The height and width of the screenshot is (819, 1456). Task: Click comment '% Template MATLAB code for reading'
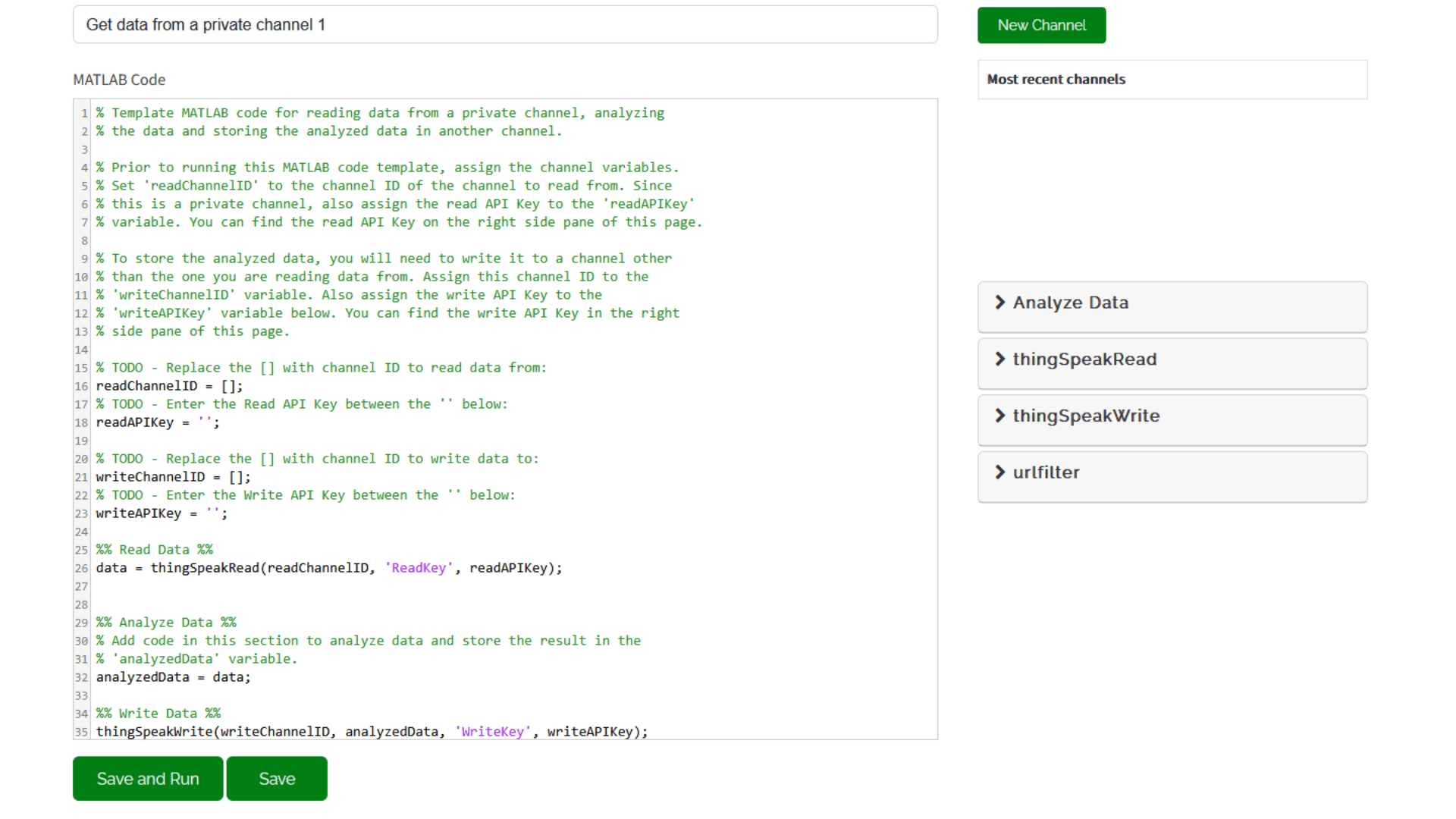point(380,113)
